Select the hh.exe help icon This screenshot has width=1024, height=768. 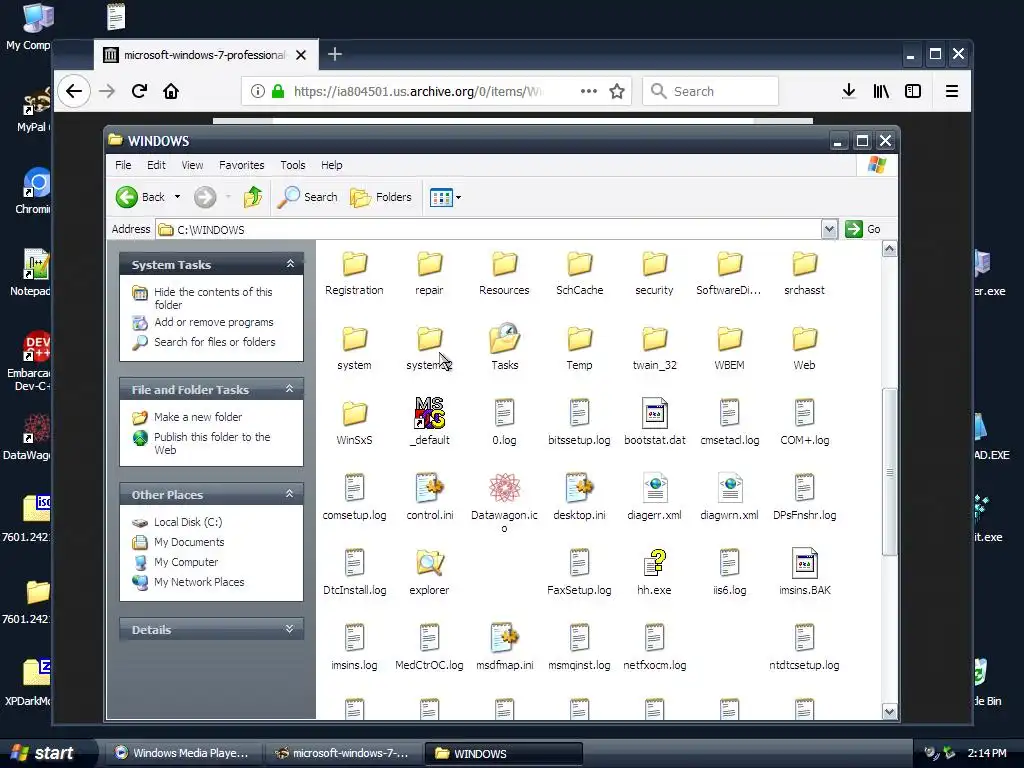tap(654, 572)
